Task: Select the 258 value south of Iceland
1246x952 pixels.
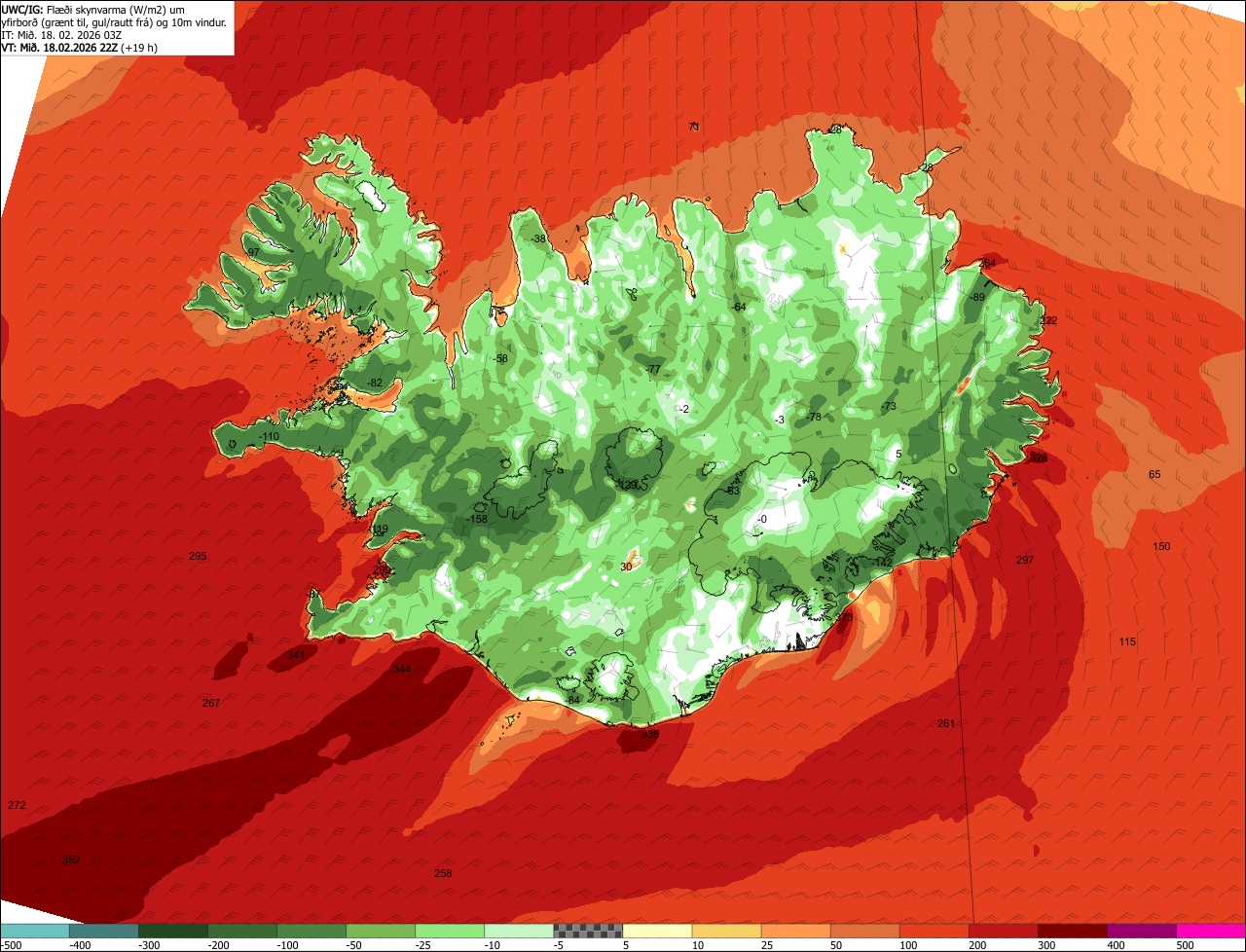Action: 443,874
